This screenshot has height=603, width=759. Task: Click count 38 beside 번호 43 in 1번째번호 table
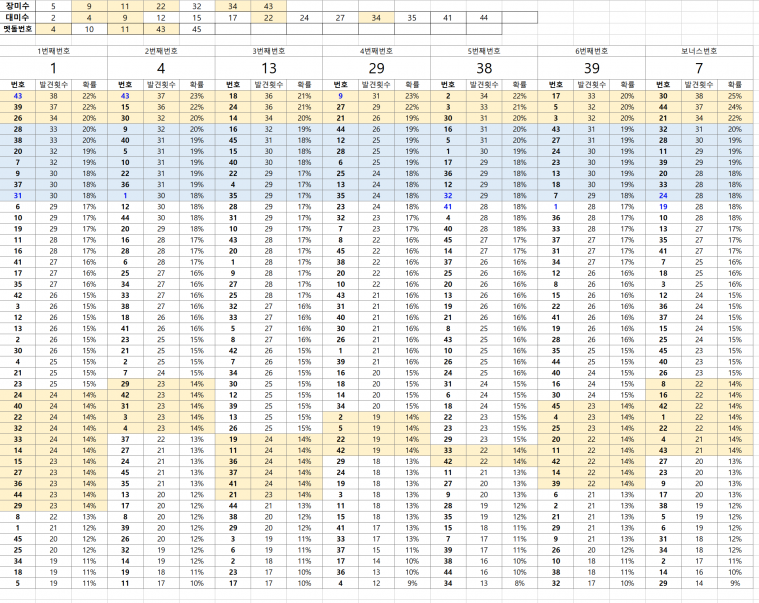53,96
